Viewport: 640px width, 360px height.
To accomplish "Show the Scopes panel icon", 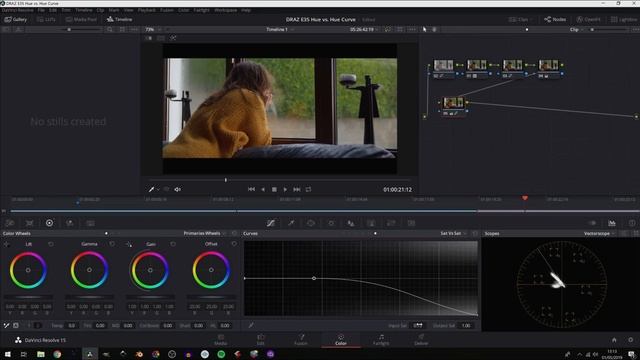I will tap(612, 223).
